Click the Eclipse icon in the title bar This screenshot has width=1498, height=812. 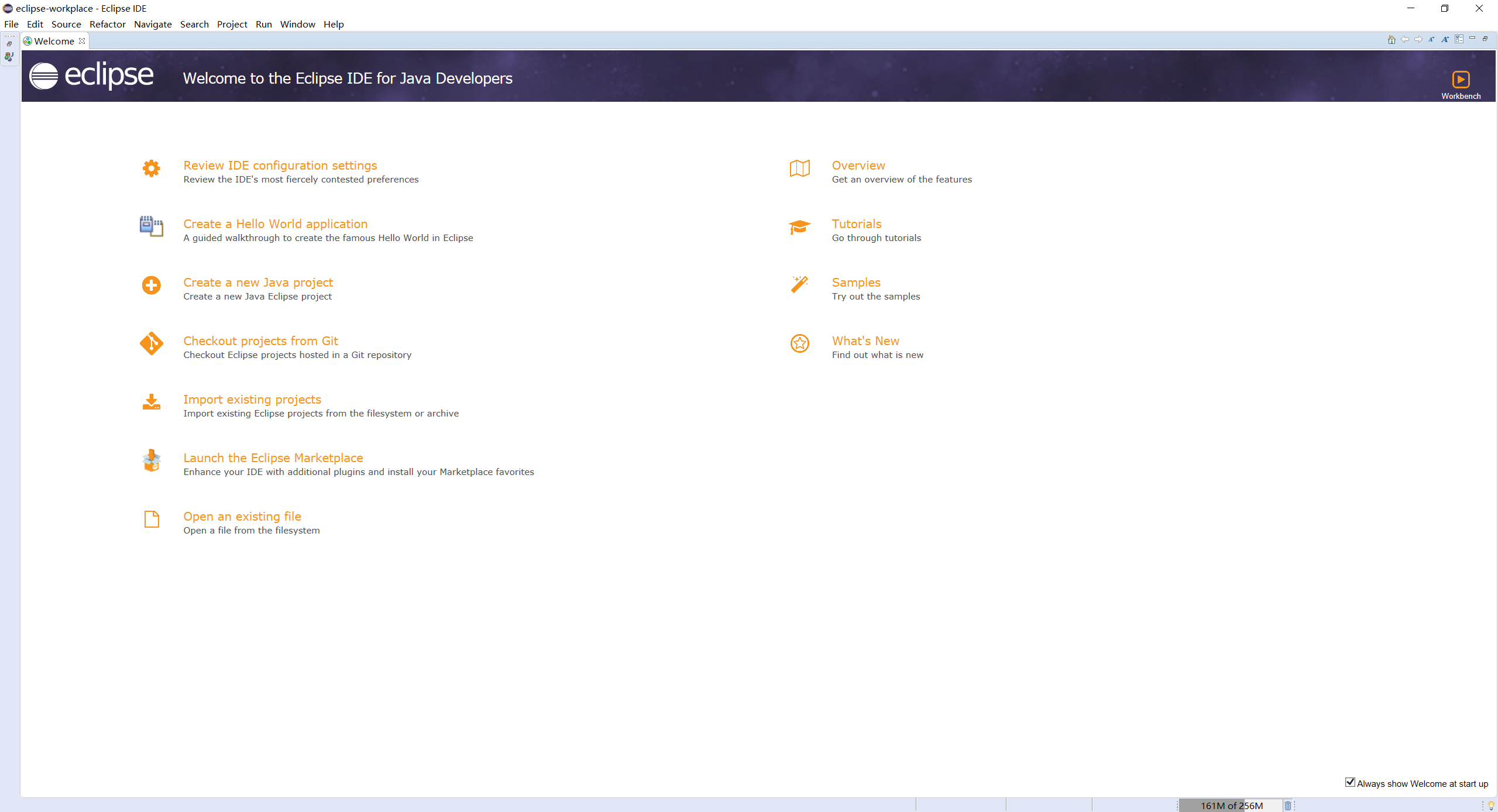coord(8,8)
